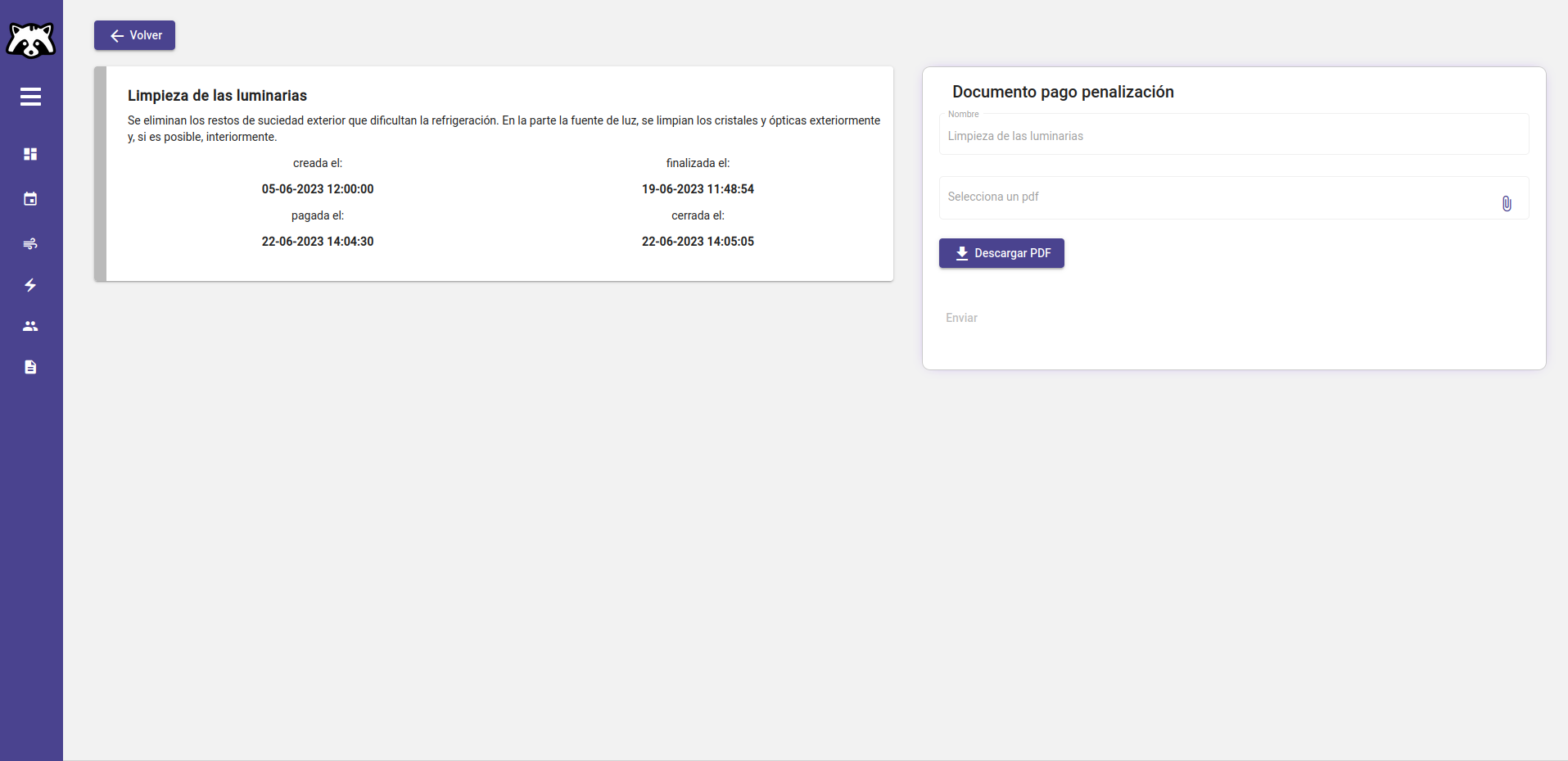Click the task description paragraph
The image size is (1568, 761).
coord(504,129)
